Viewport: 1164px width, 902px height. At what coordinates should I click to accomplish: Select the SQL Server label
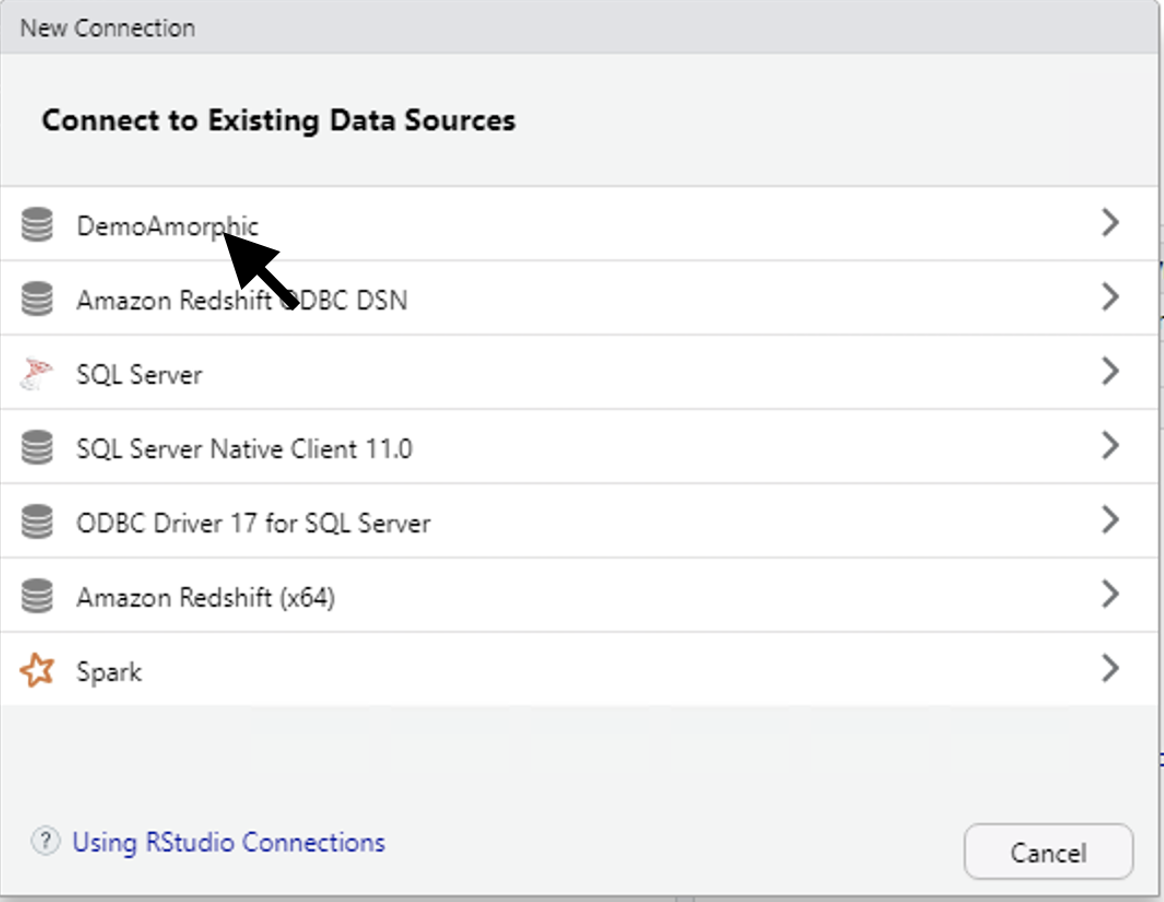pos(139,374)
